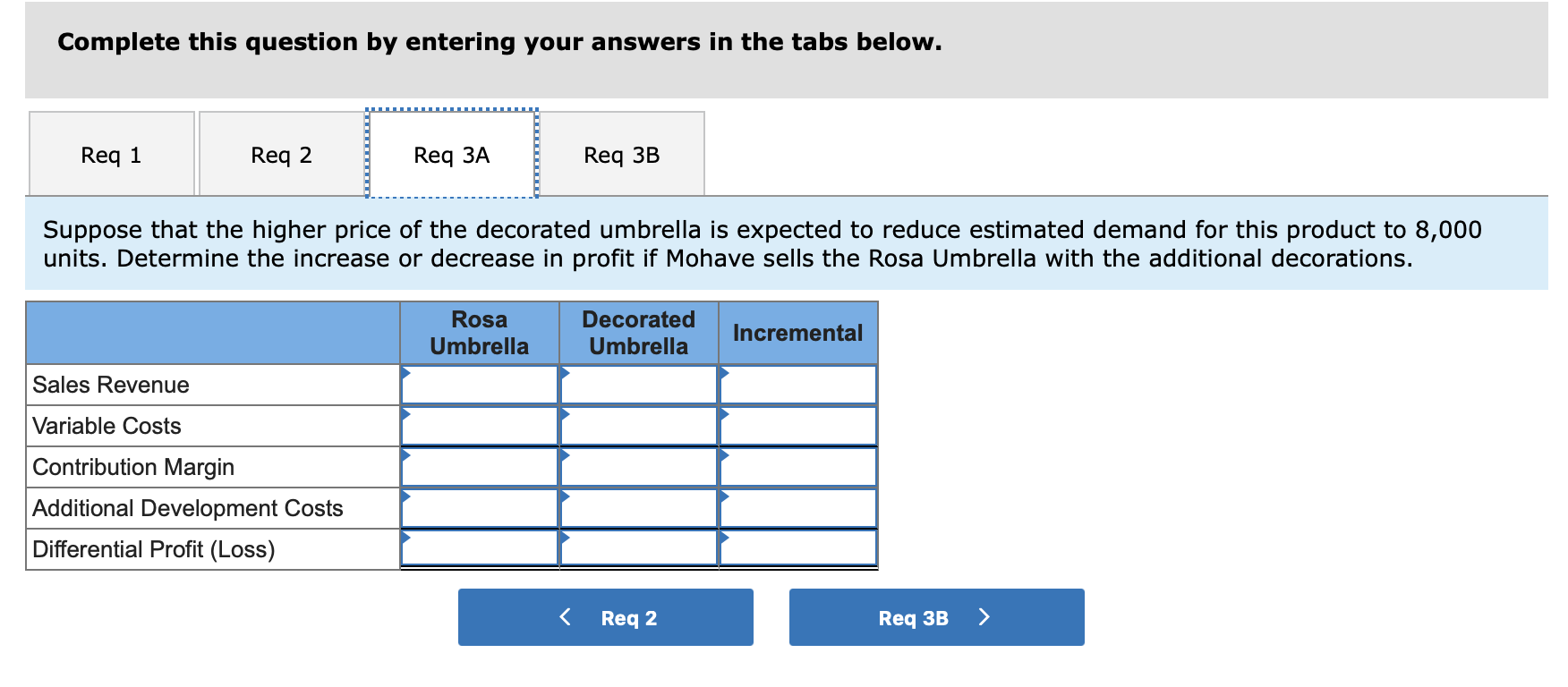This screenshot has height=687, width=1568.
Task: Open the Req 2 tab
Action: [281, 154]
